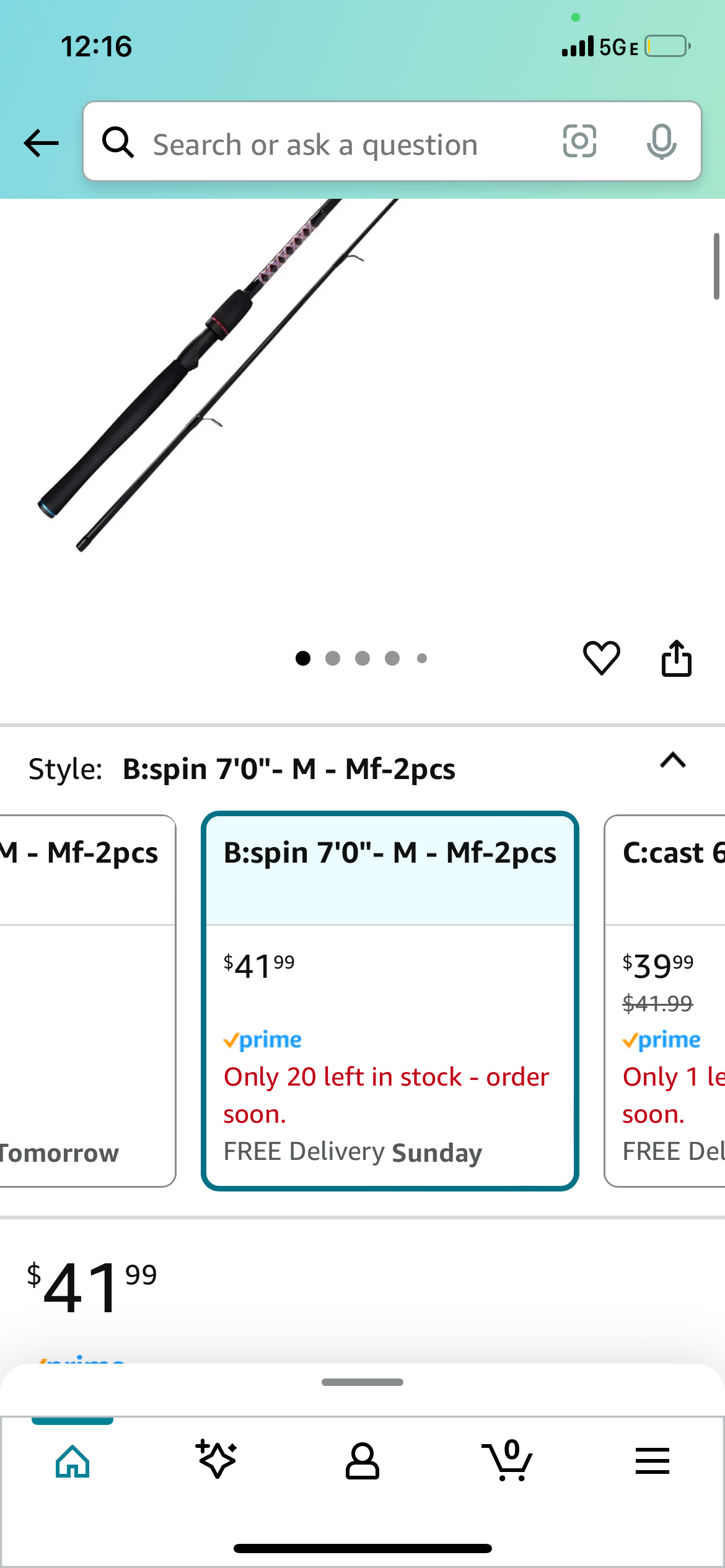Screen dimensions: 725x1568
Task: Open camera lens search icon
Action: coord(579,141)
